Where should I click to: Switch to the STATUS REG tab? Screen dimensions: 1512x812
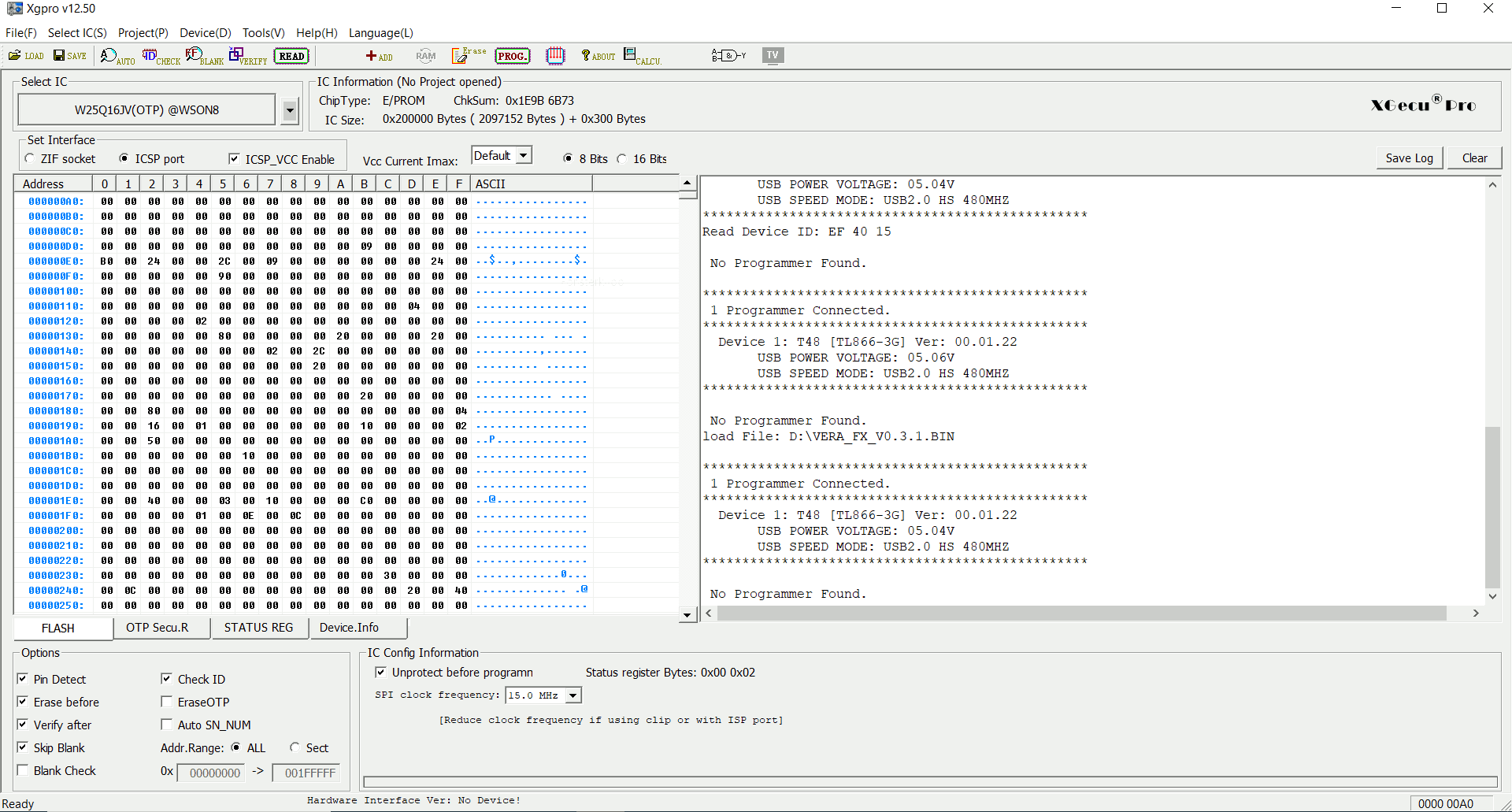[258, 628]
